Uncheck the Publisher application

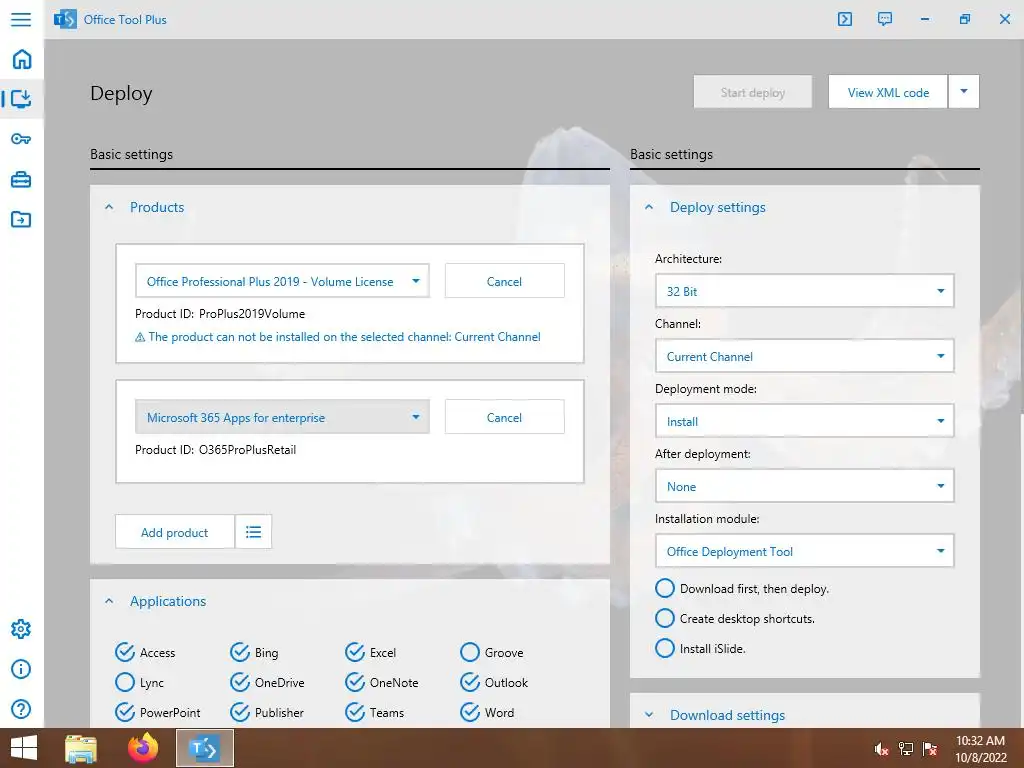(240, 712)
